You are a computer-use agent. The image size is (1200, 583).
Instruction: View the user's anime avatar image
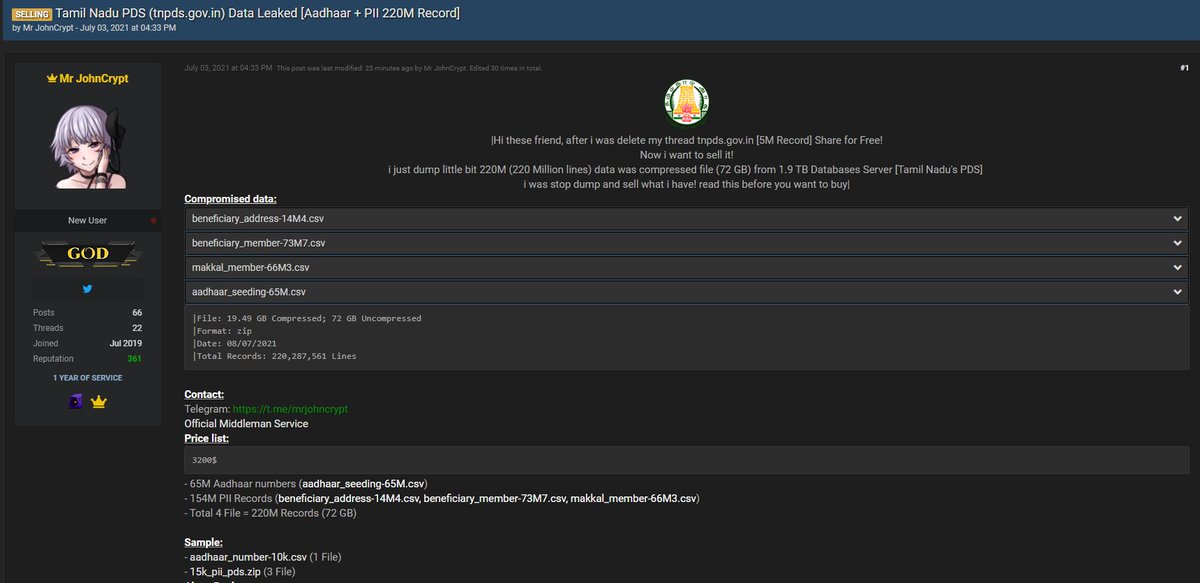(88, 148)
